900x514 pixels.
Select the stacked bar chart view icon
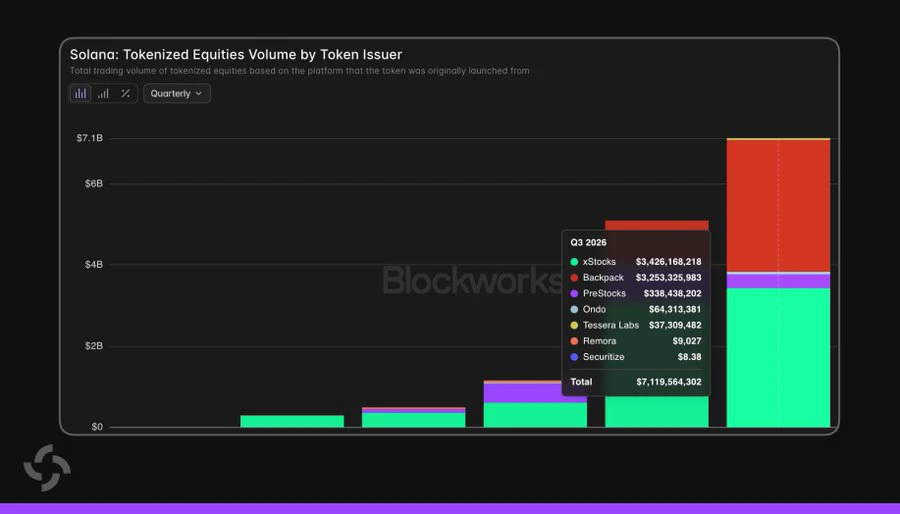click(80, 94)
